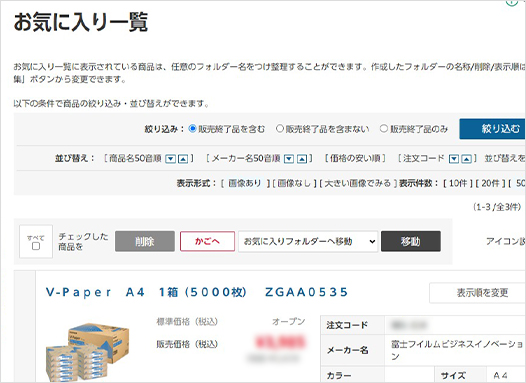Screen dimensions: 526x383
Task: Open お気に入りフォルダーへ移動 dropdown
Action: (308, 241)
